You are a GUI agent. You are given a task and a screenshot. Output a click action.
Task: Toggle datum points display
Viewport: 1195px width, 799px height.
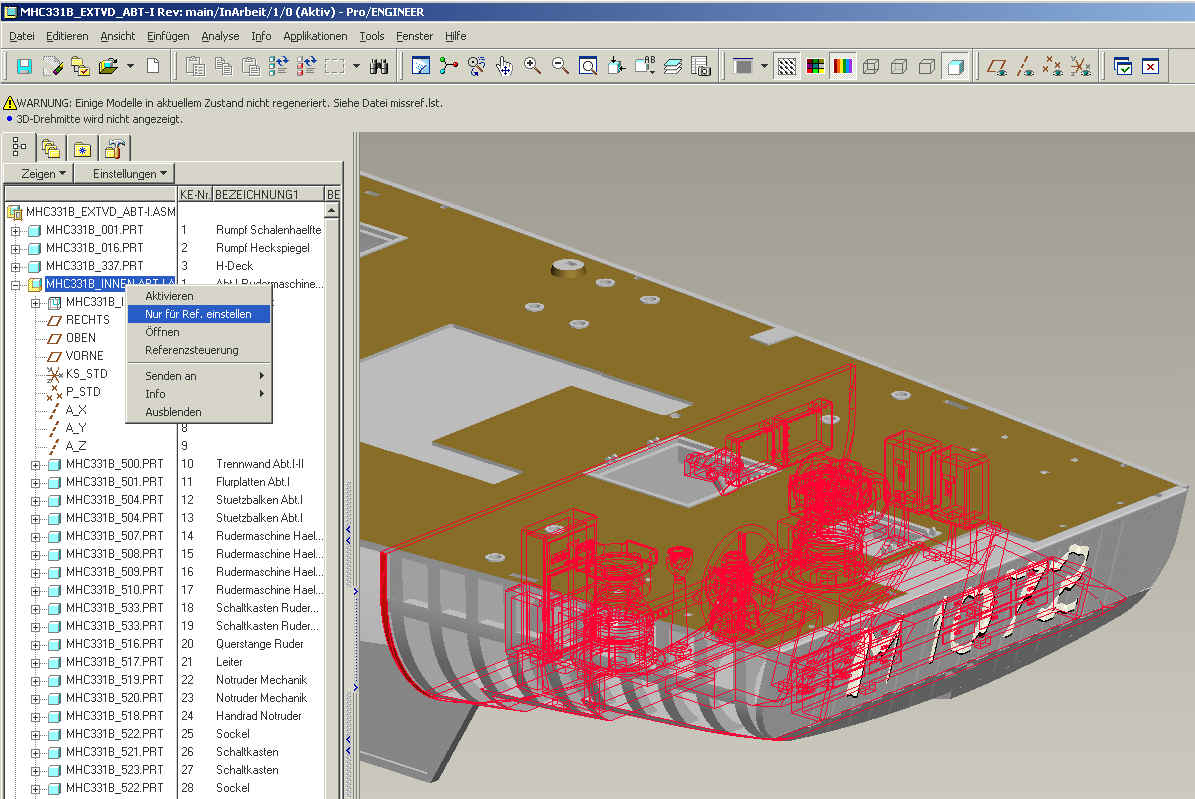point(1052,66)
